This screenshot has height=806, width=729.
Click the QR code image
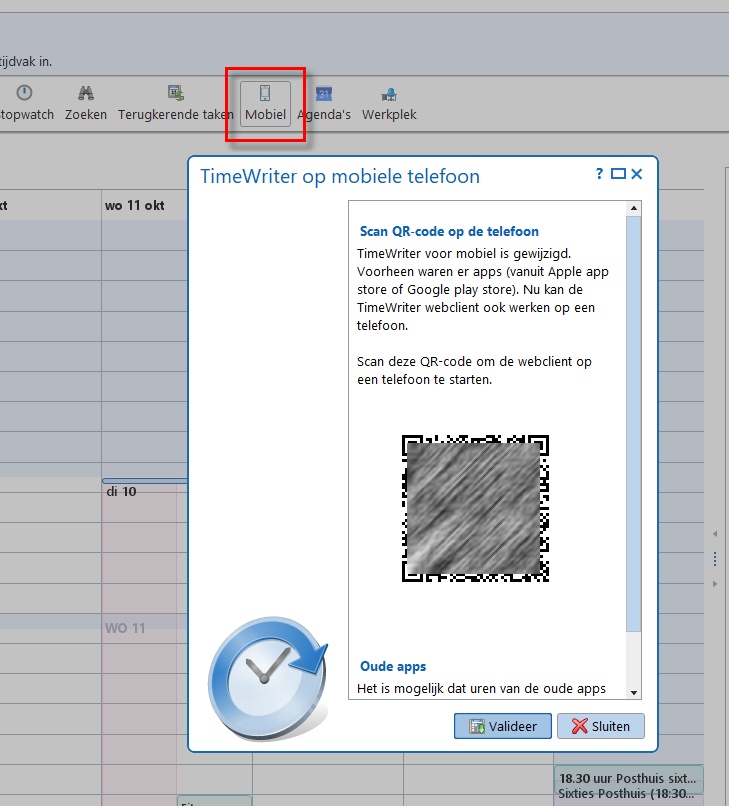(475, 508)
